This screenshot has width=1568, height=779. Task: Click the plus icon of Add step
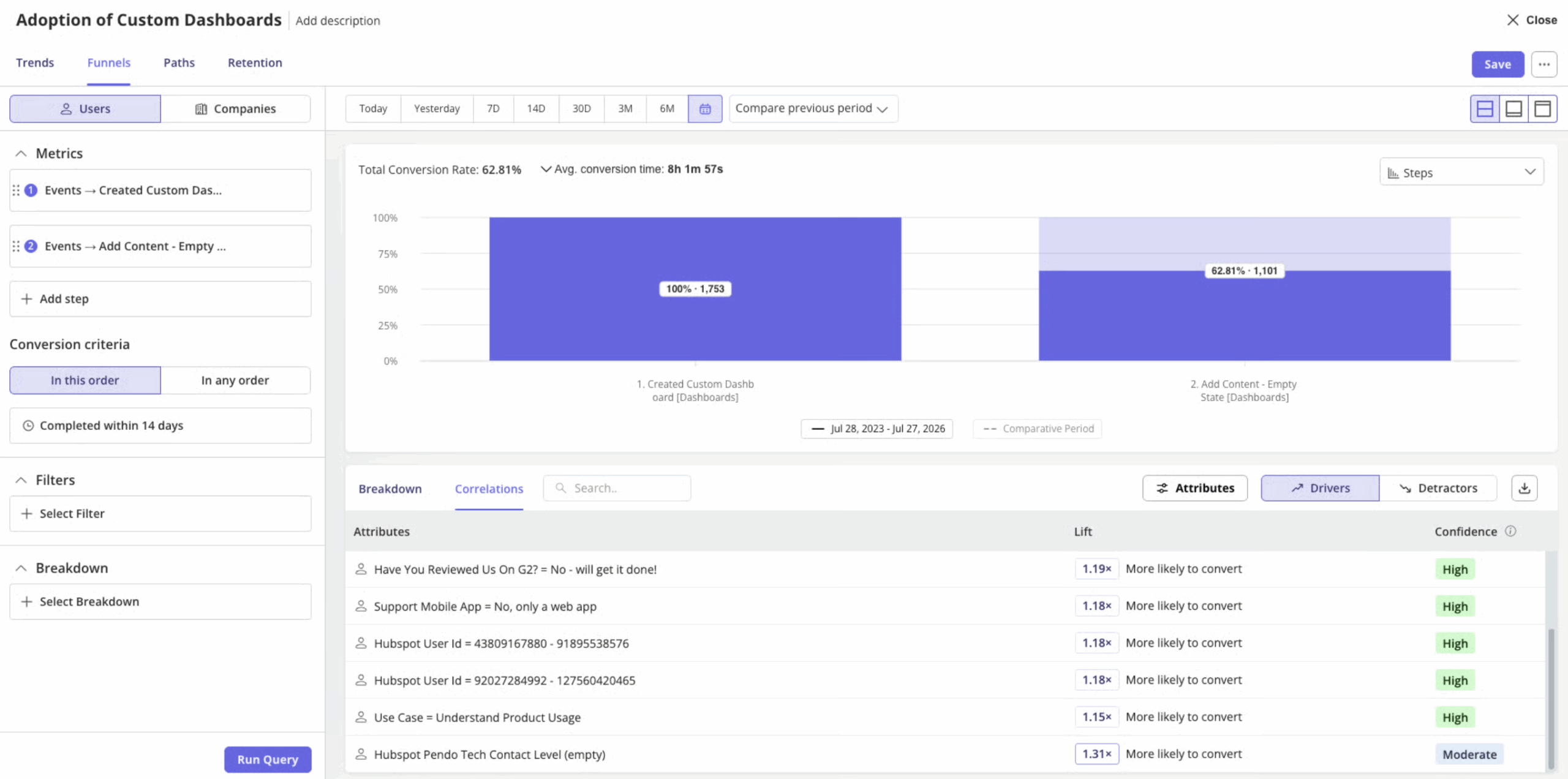[x=26, y=299]
